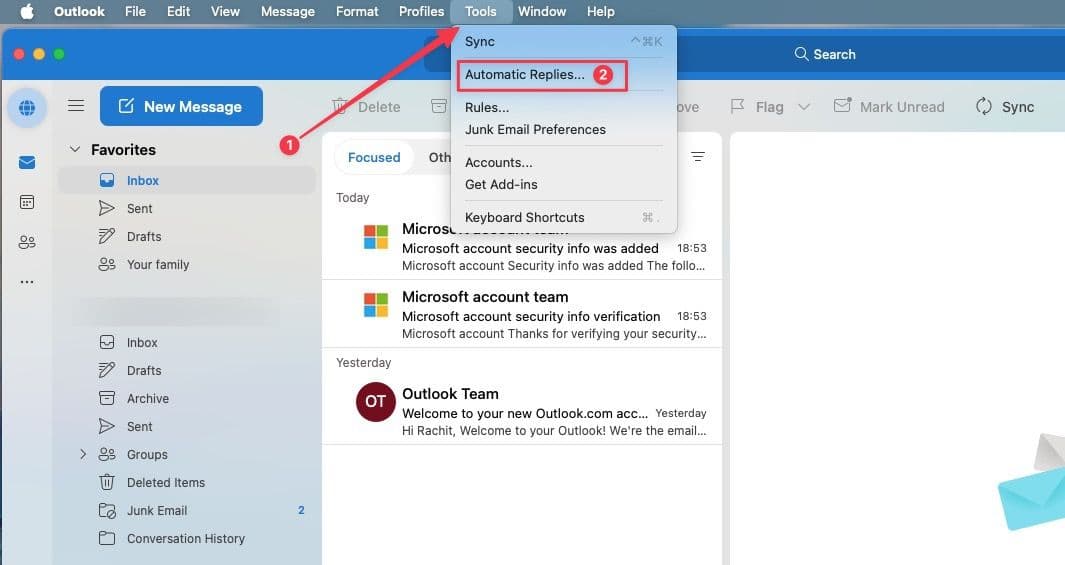Click the globe account icon

(x=27, y=107)
